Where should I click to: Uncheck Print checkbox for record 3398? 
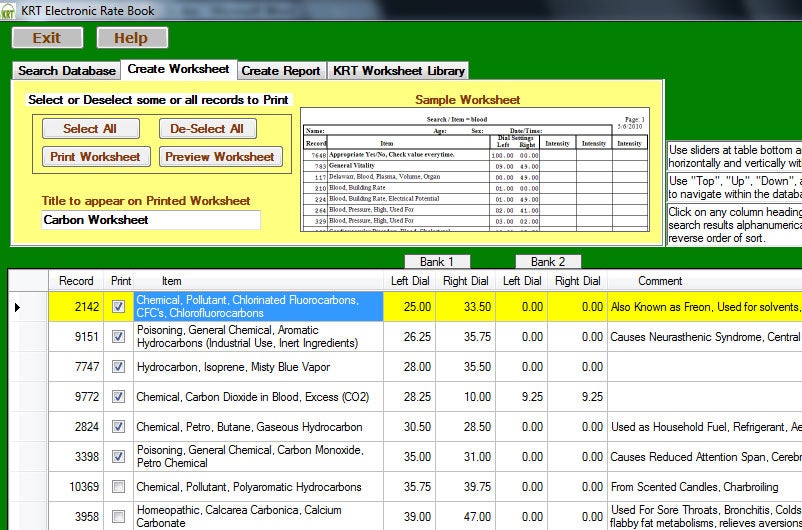click(x=119, y=456)
